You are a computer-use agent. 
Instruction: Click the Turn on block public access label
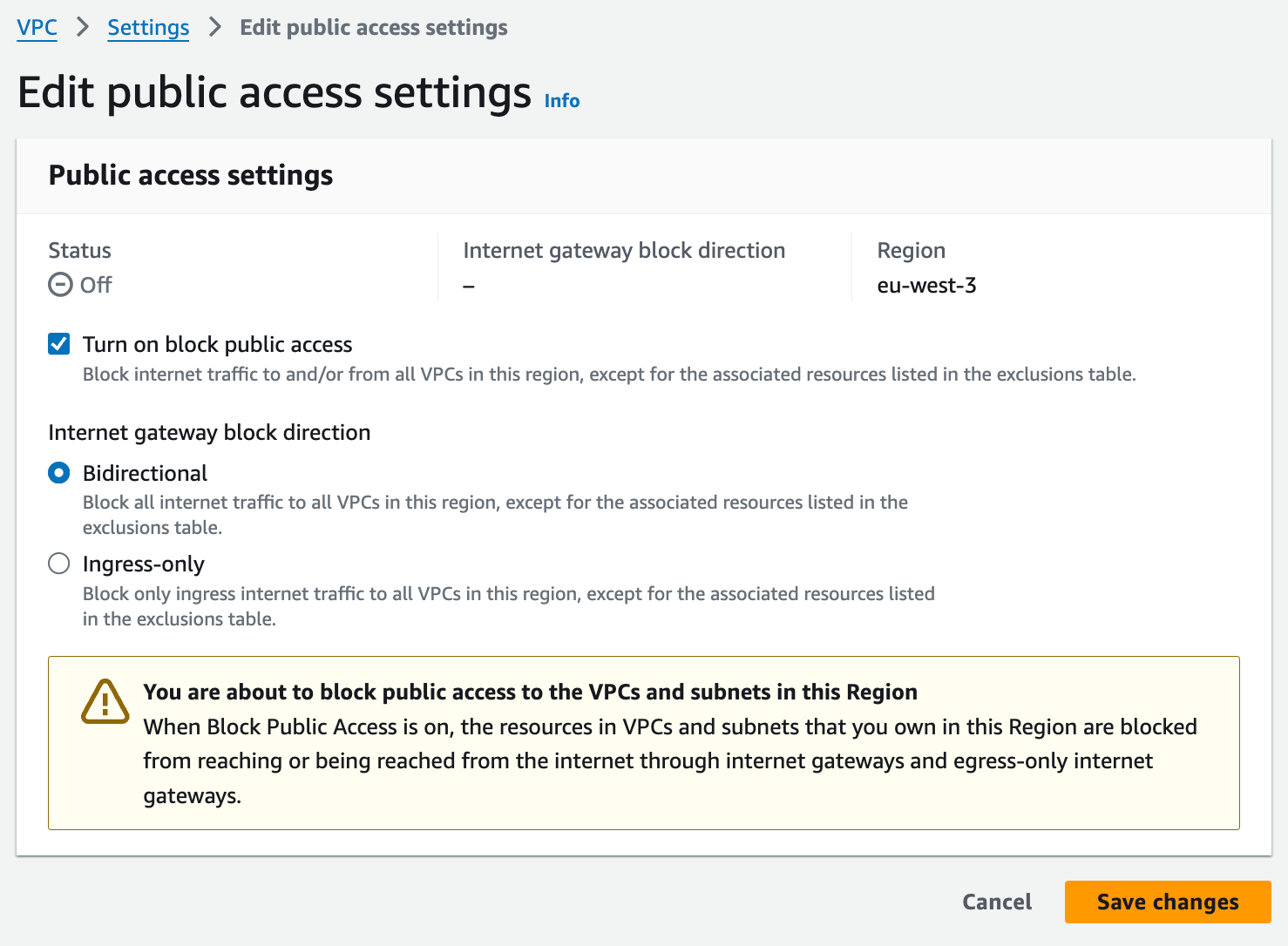(x=217, y=344)
